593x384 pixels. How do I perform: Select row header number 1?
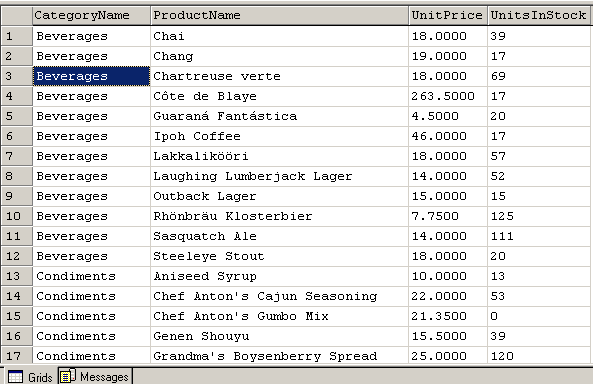pyautogui.click(x=17, y=36)
